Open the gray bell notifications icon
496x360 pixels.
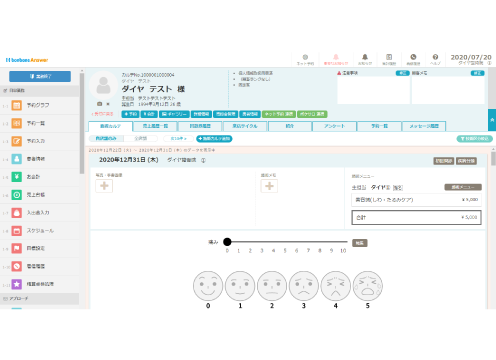coord(365,57)
